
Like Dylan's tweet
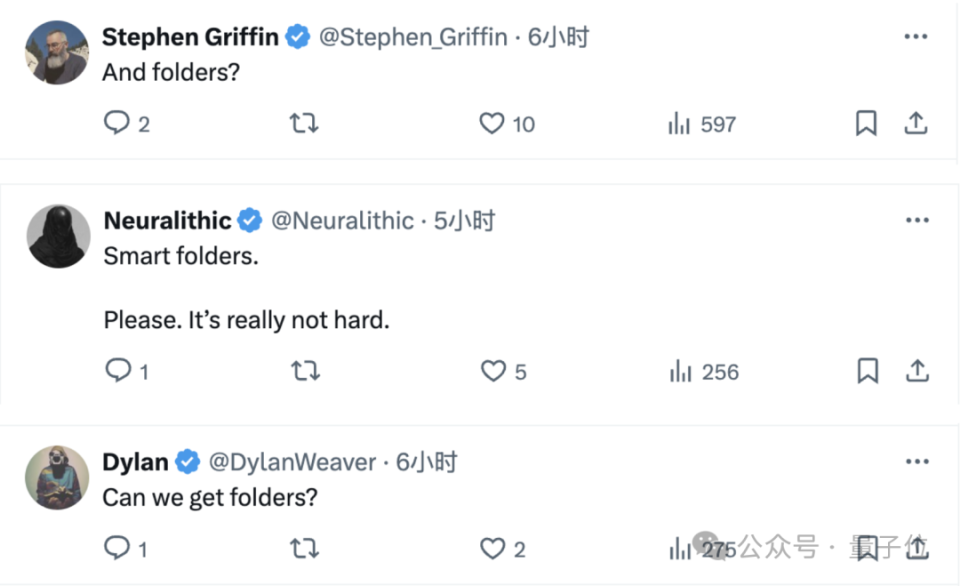pos(492,548)
